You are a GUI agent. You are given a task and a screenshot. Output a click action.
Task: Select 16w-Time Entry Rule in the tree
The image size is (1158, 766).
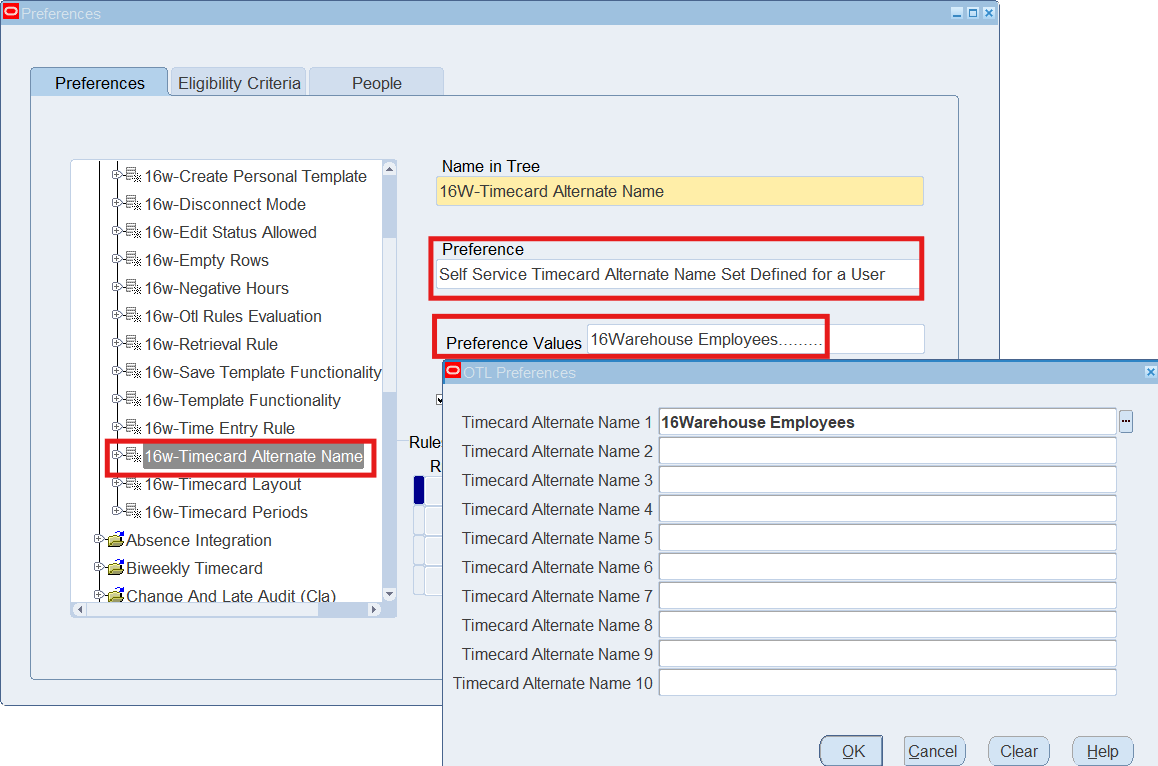[219, 428]
